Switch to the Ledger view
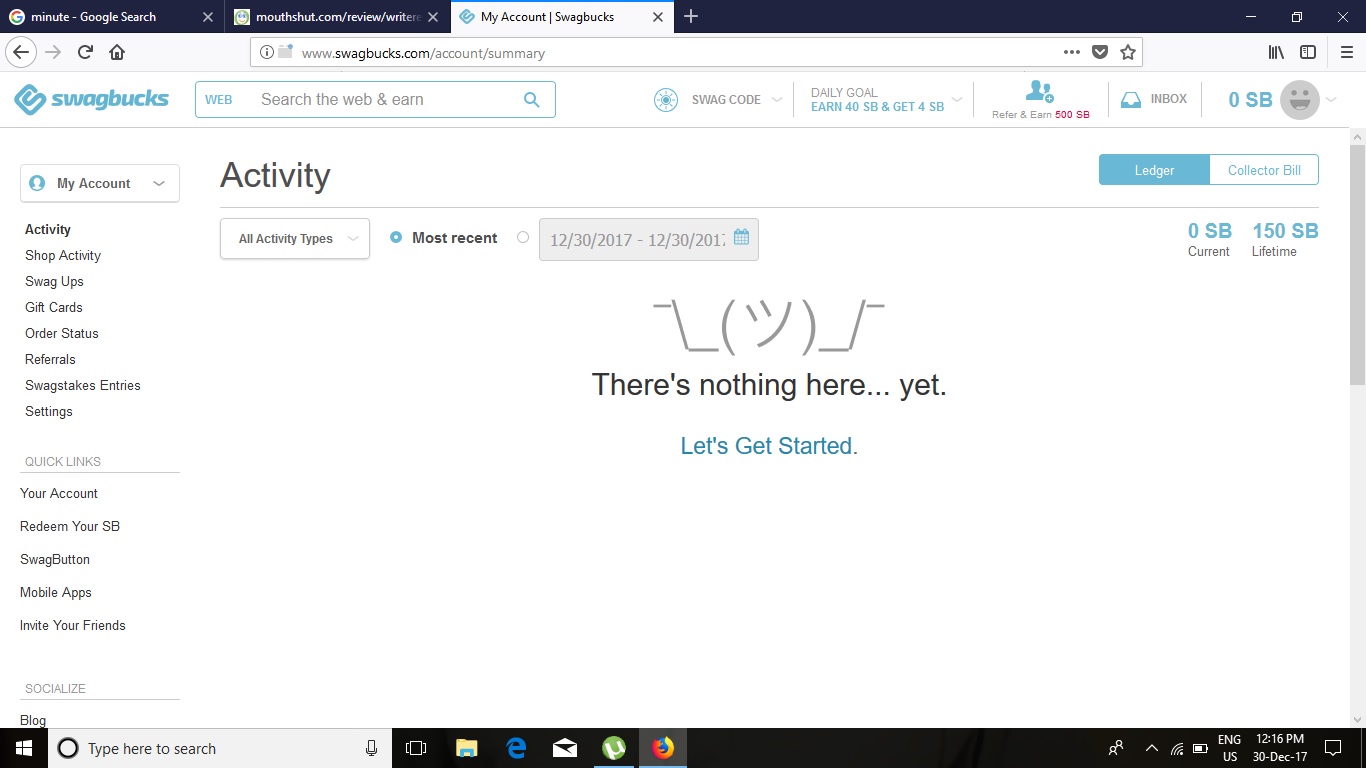The height and width of the screenshot is (768, 1366). point(1154,170)
